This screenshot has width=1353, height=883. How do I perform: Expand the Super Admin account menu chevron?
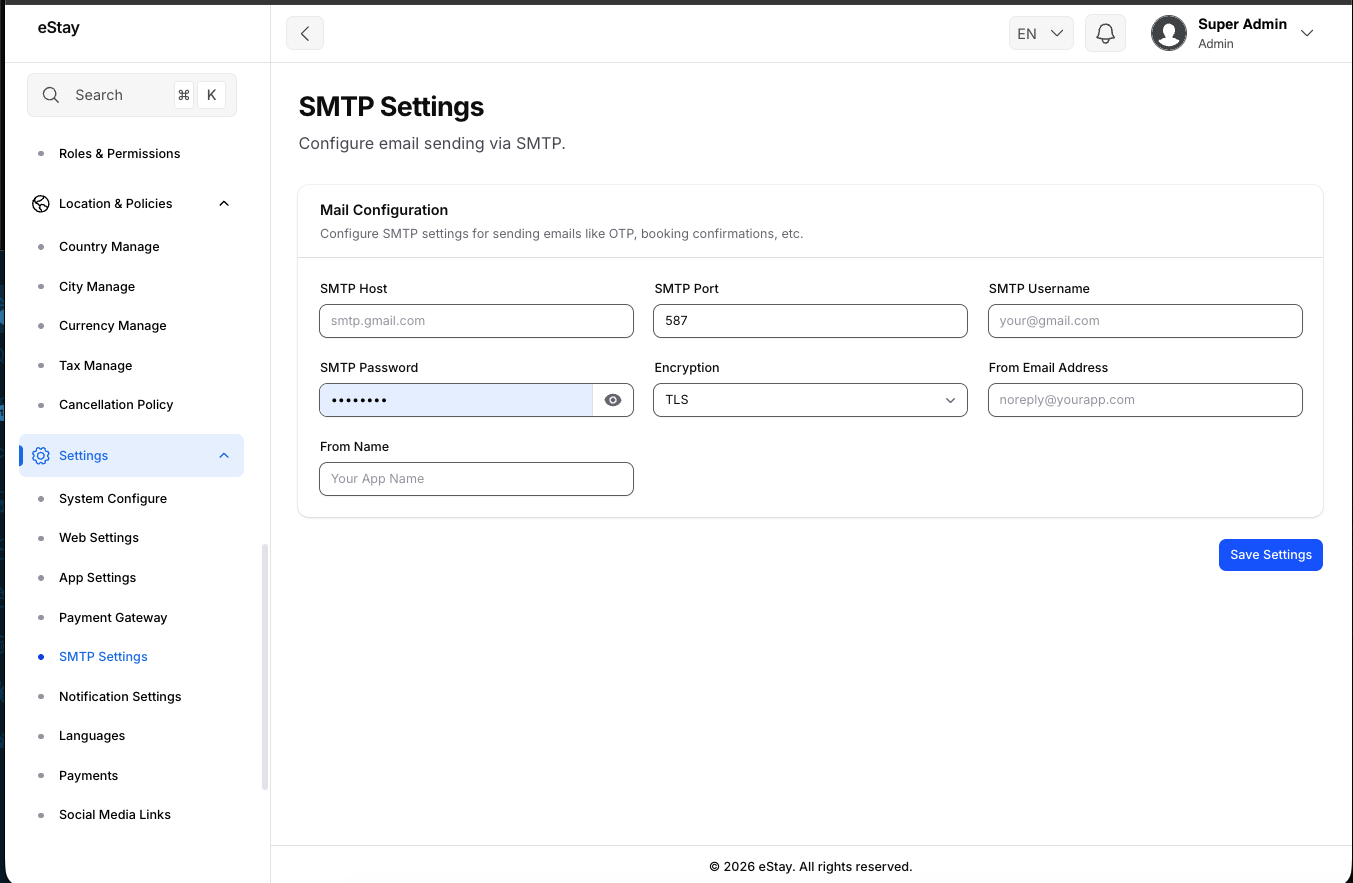click(x=1307, y=33)
